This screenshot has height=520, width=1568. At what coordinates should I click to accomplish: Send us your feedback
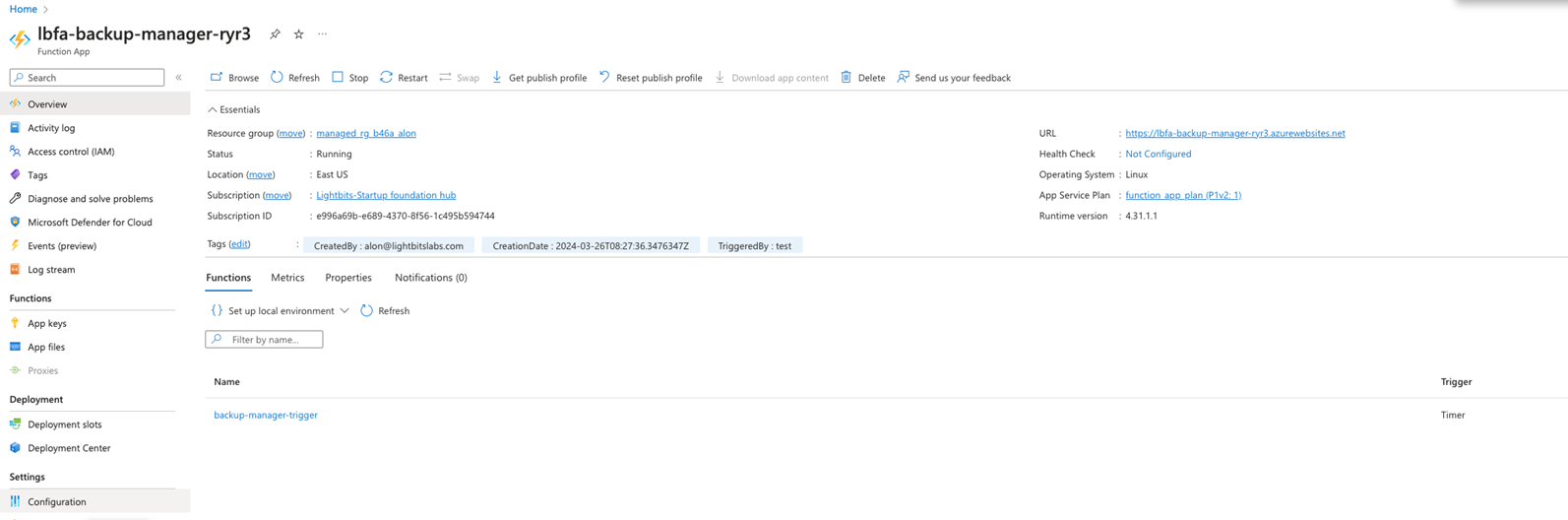click(x=954, y=77)
